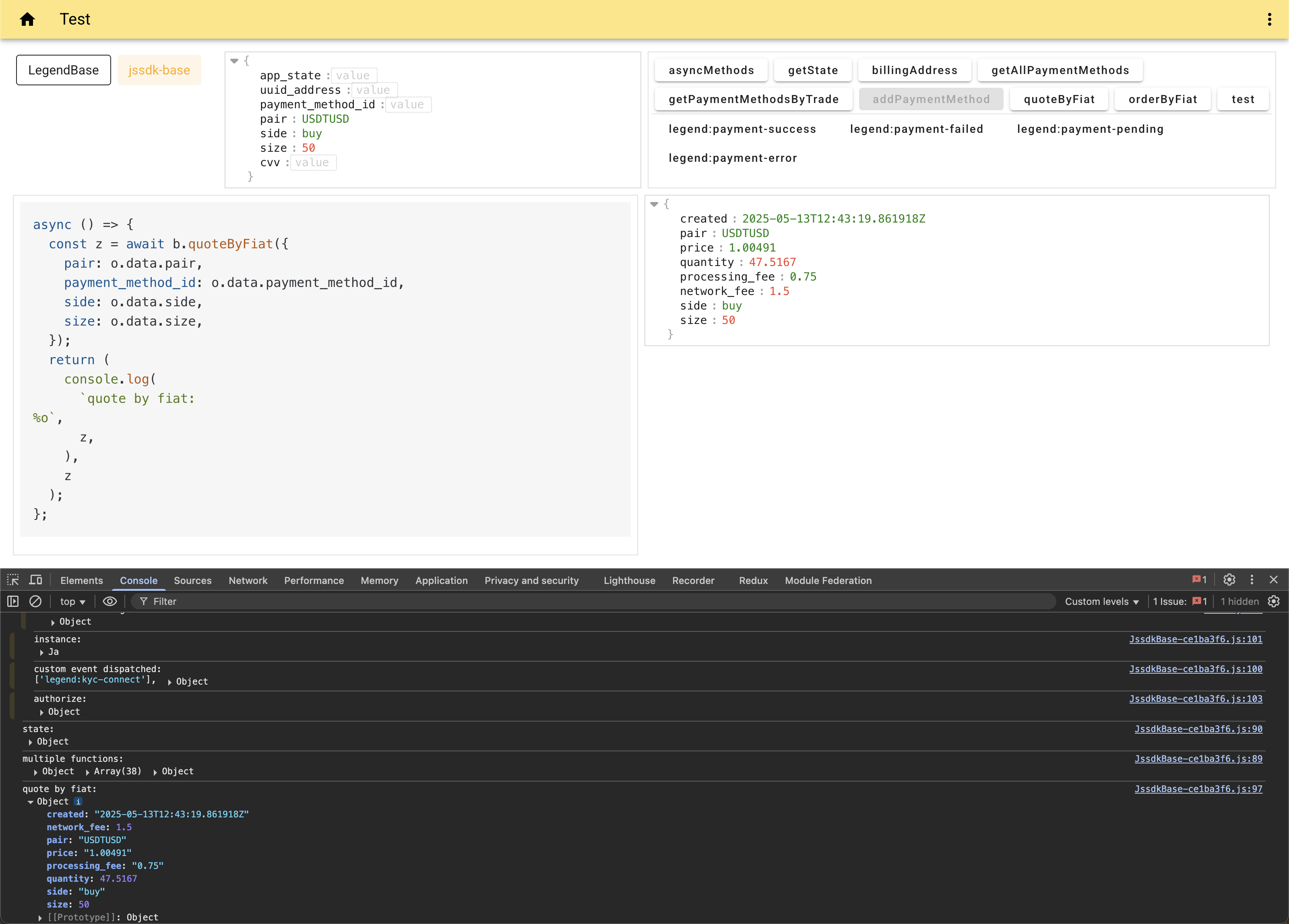
Task: Click legend:payment-success event button
Action: (x=742, y=129)
